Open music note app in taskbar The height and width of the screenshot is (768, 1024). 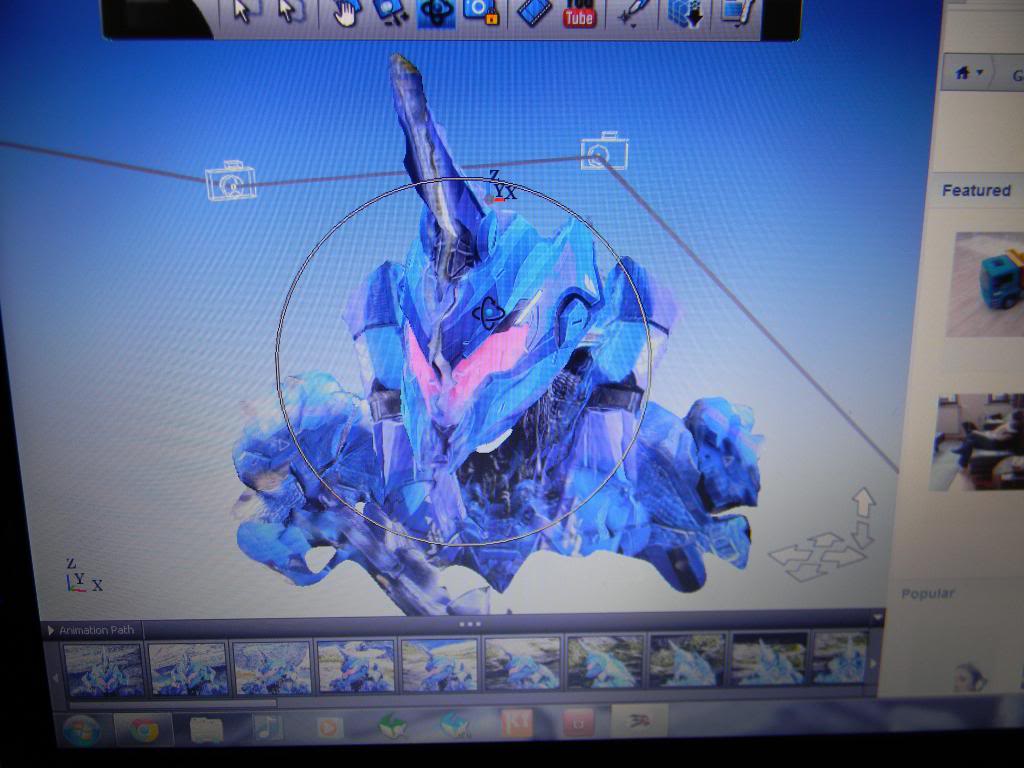click(268, 727)
